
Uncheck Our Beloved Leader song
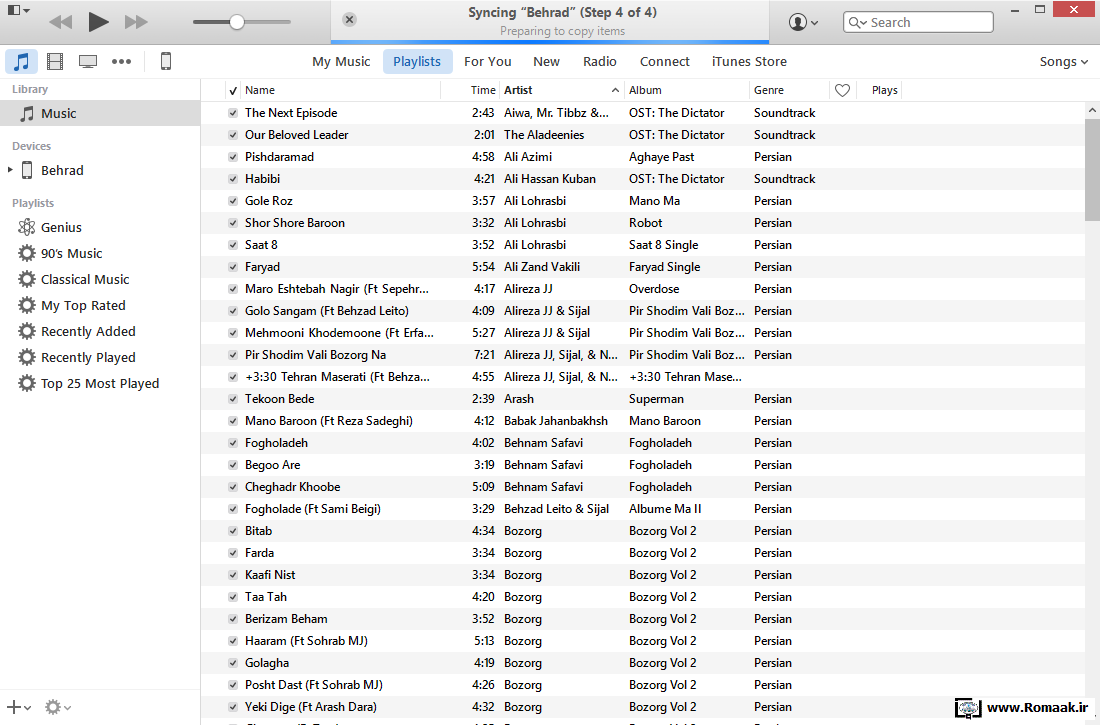coord(233,135)
